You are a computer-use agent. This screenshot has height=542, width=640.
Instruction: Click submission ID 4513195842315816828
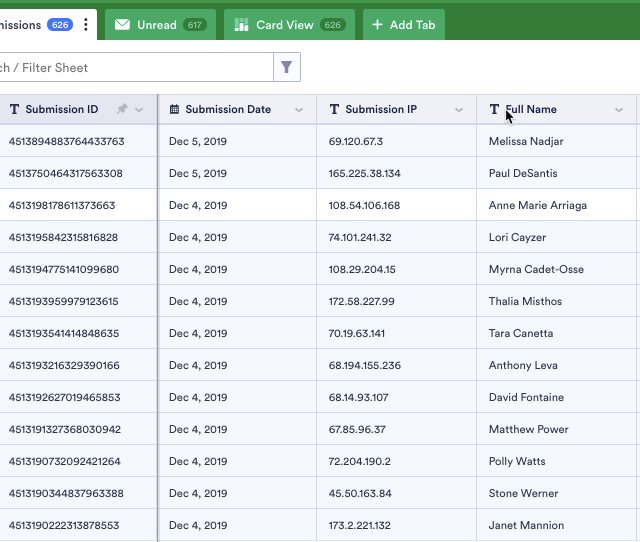coord(63,237)
